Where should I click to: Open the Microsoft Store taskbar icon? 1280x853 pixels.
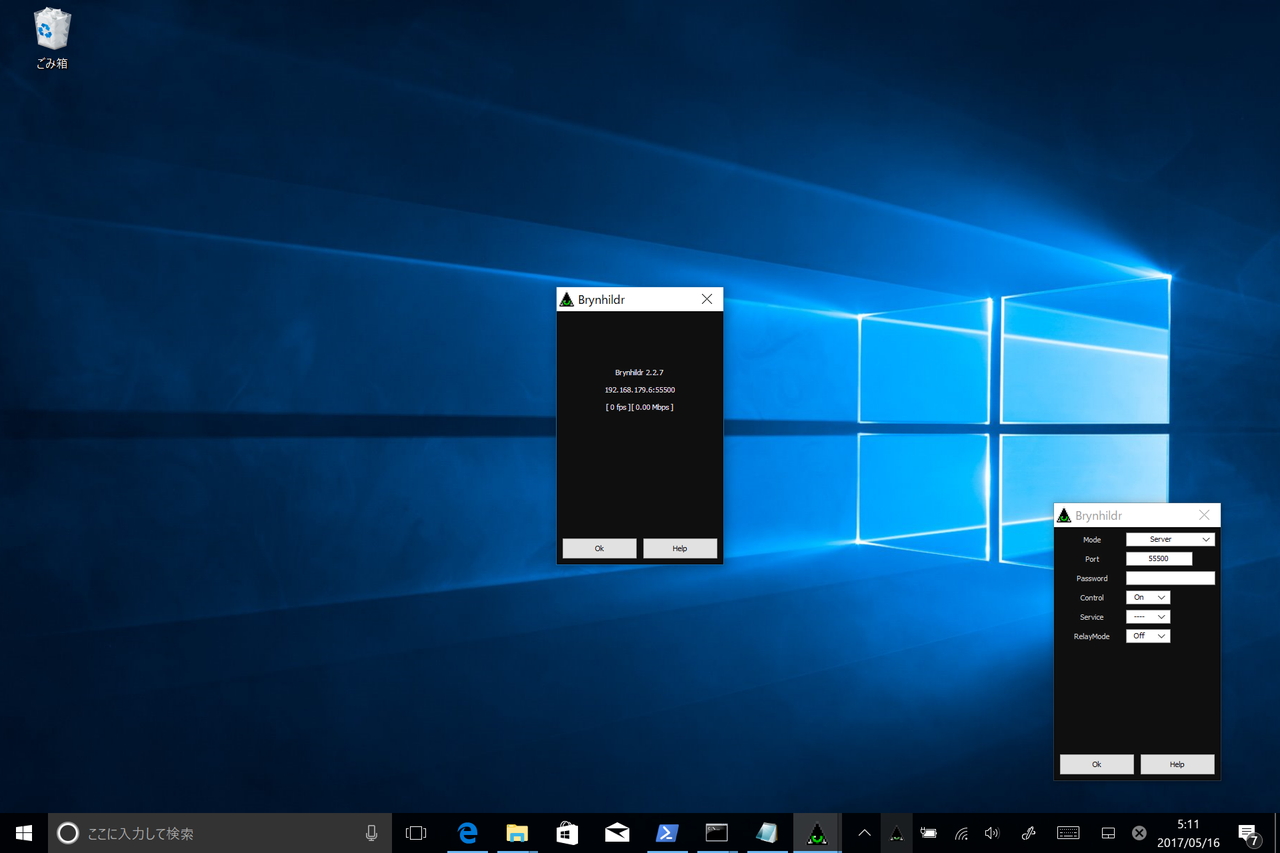[x=567, y=833]
